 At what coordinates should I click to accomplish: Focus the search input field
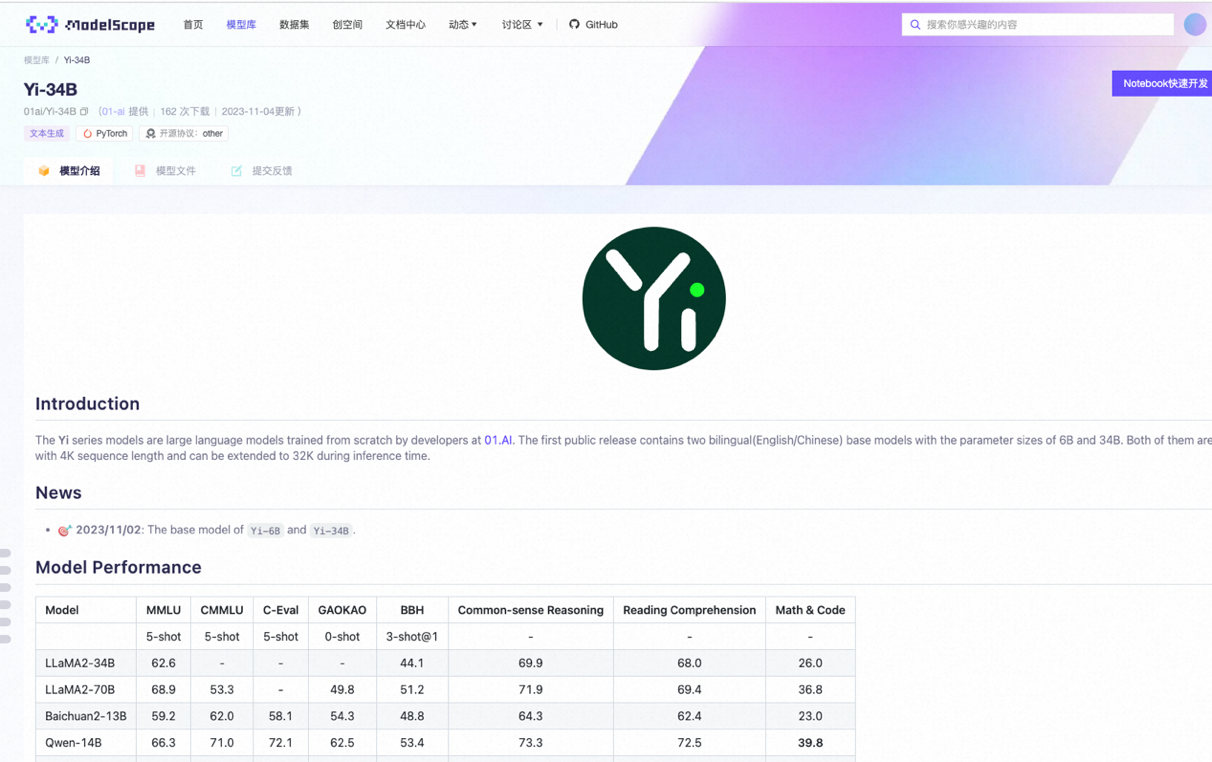[1045, 24]
